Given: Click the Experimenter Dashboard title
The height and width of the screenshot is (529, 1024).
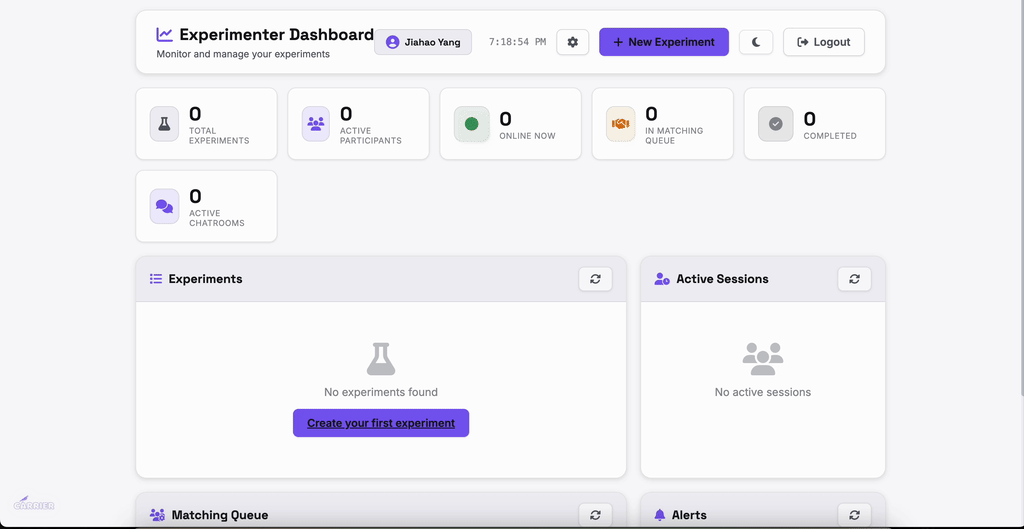Looking at the screenshot, I should click(276, 35).
